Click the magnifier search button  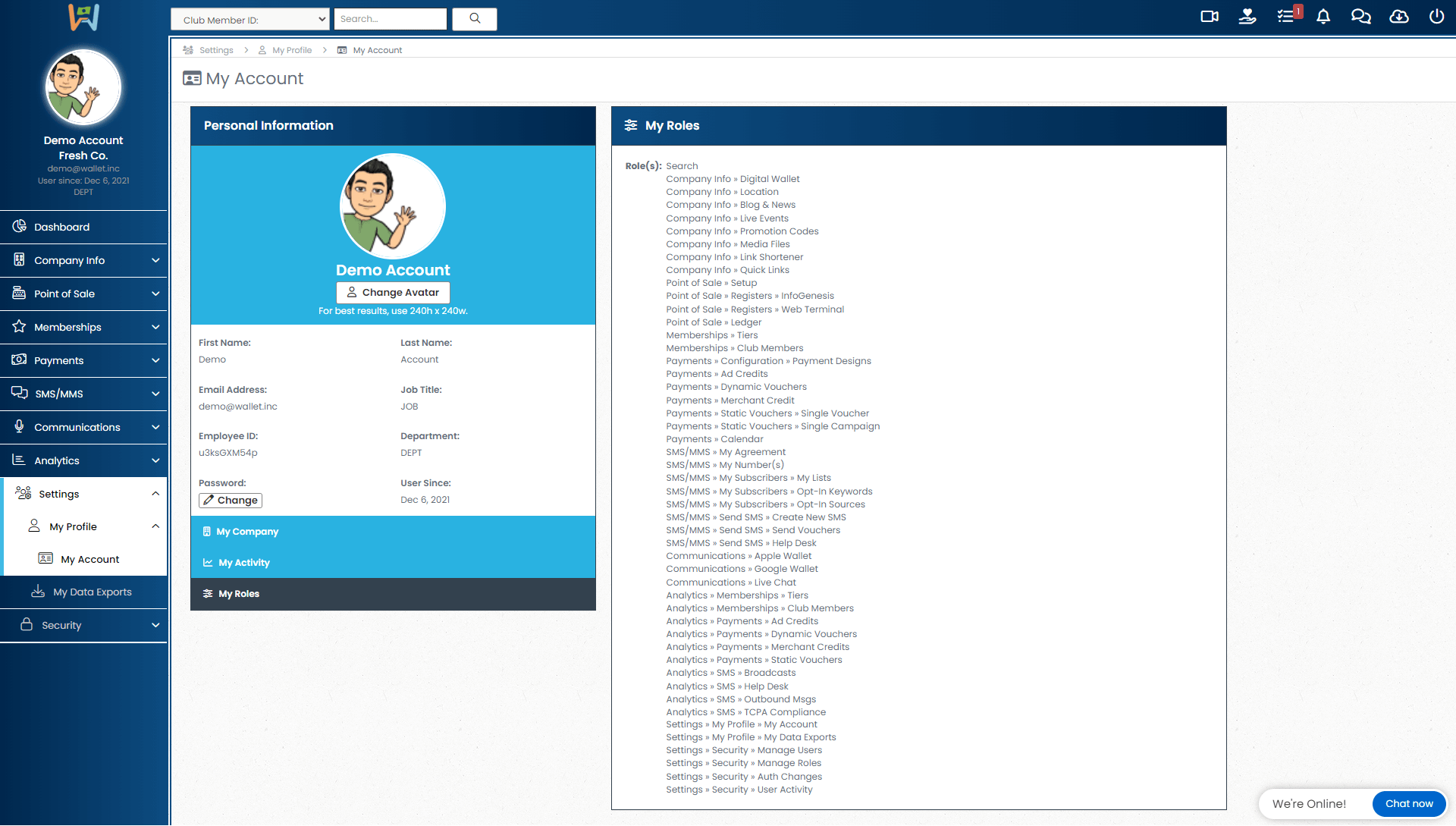pos(475,19)
